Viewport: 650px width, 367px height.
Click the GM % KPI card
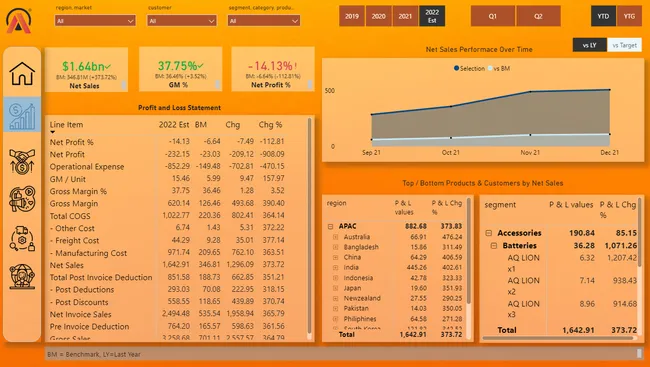[180, 69]
